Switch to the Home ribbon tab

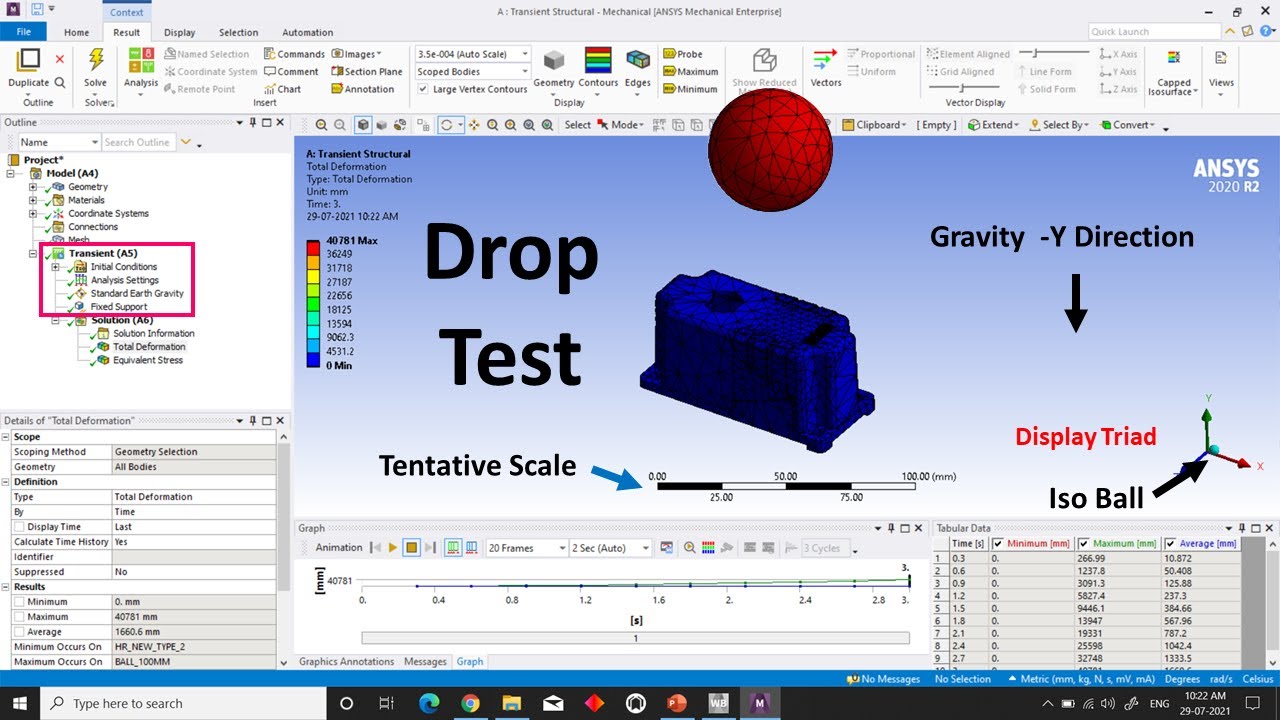point(76,32)
